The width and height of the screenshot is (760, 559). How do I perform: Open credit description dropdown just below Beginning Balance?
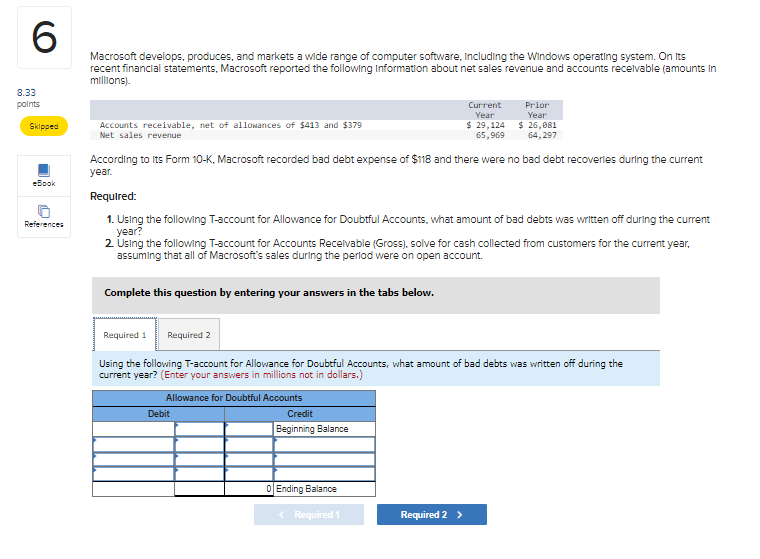(x=324, y=444)
